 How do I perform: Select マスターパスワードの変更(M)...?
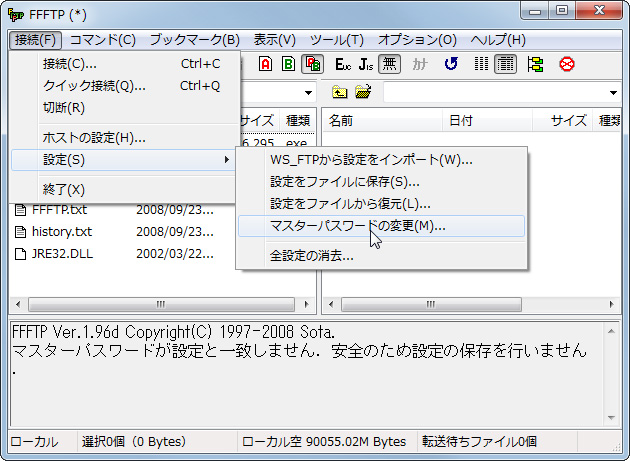click(x=381, y=226)
